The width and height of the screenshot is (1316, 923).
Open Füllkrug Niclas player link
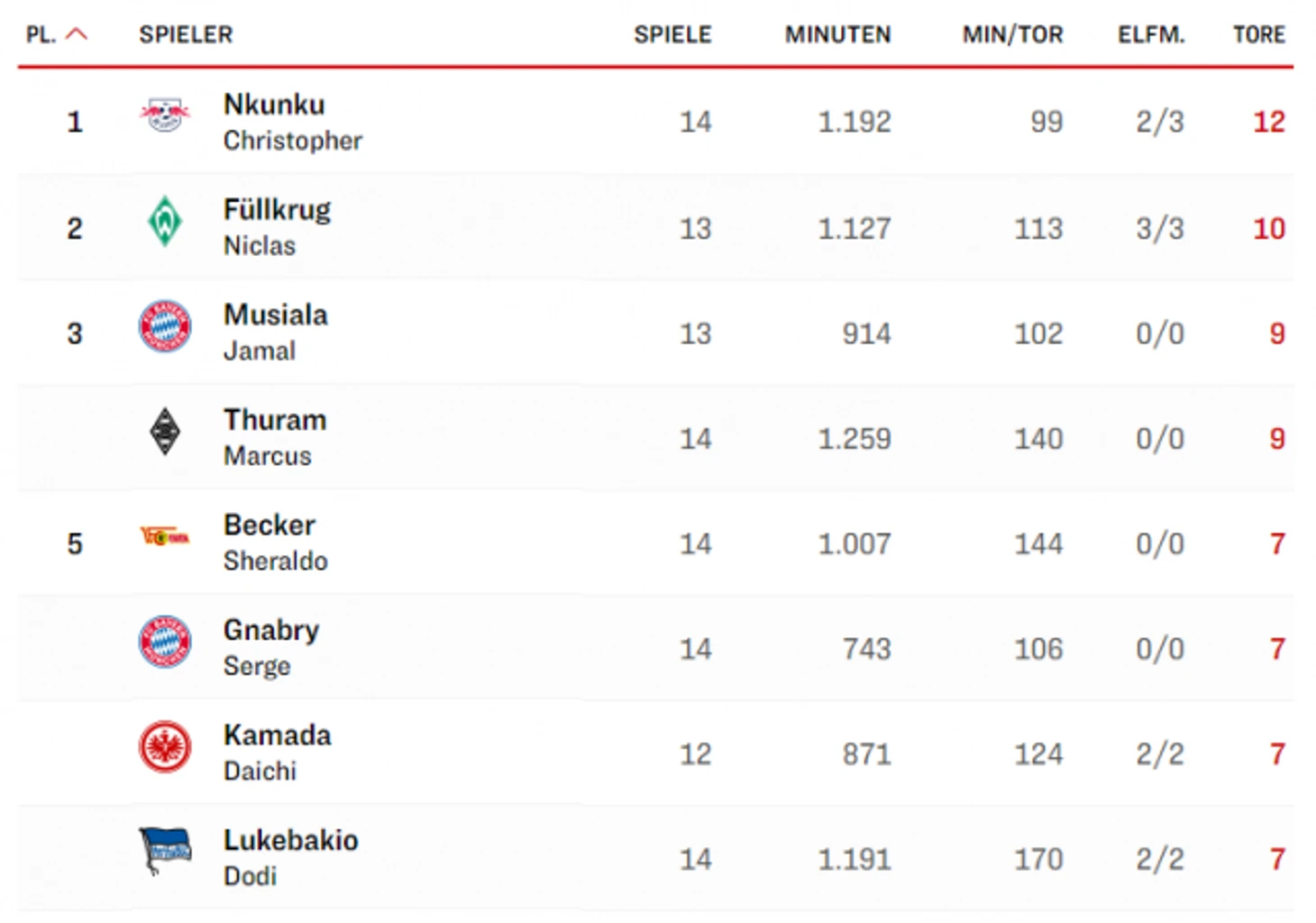(277, 227)
